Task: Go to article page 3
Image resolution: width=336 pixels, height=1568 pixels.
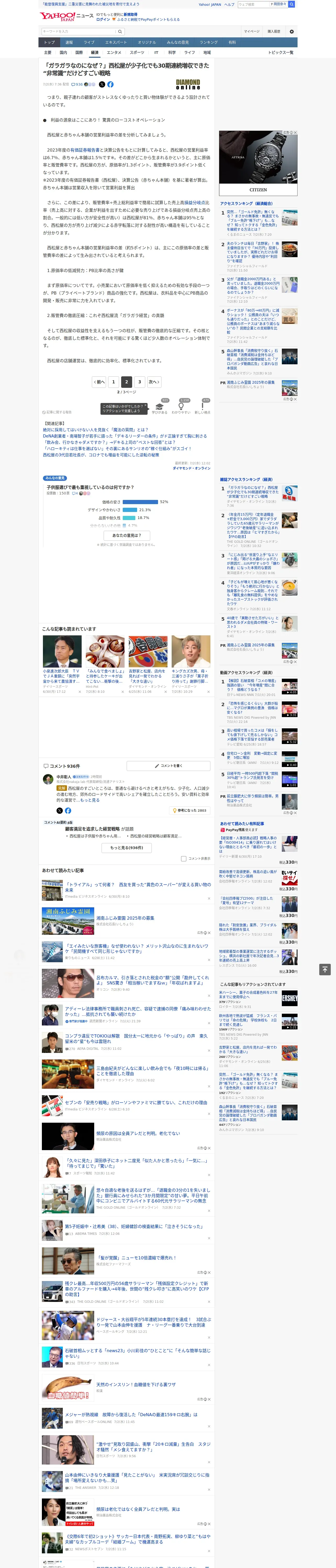Action: point(140,382)
